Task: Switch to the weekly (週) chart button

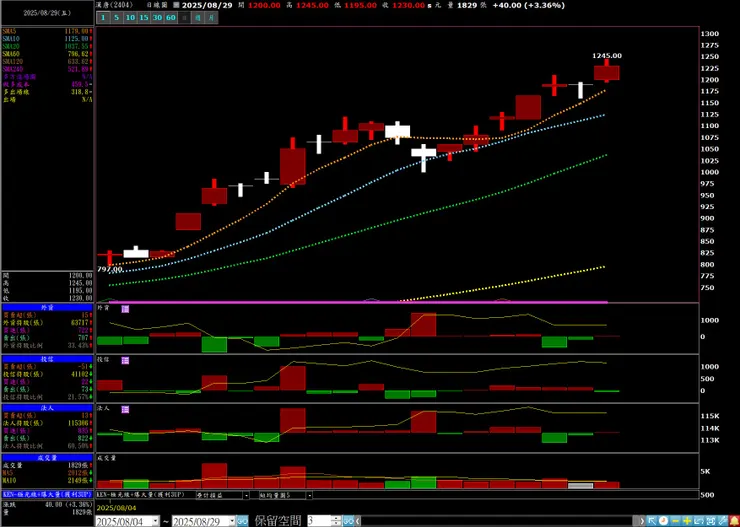Action: coord(198,18)
